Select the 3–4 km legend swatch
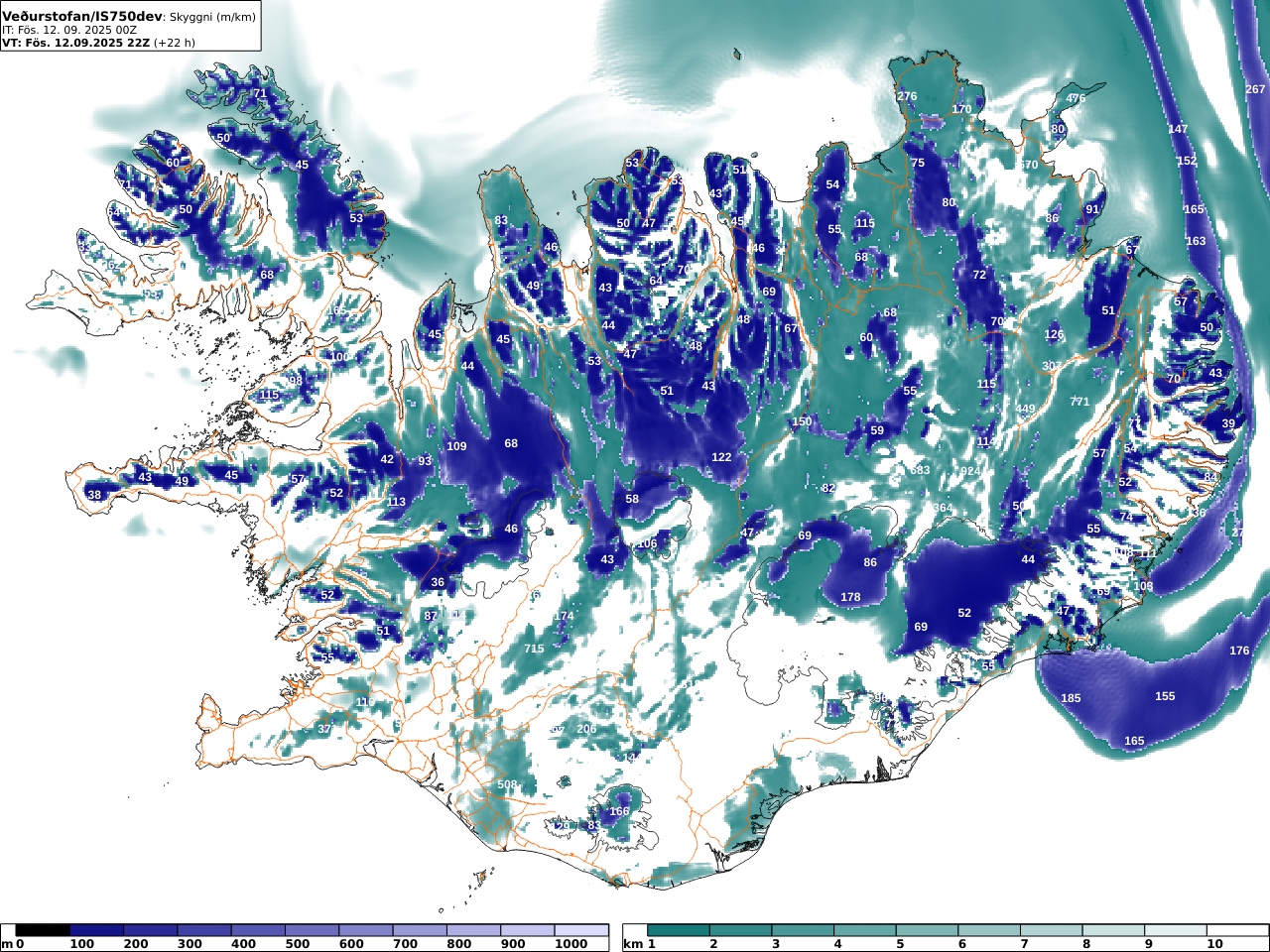The width and height of the screenshot is (1270, 952). 803,930
